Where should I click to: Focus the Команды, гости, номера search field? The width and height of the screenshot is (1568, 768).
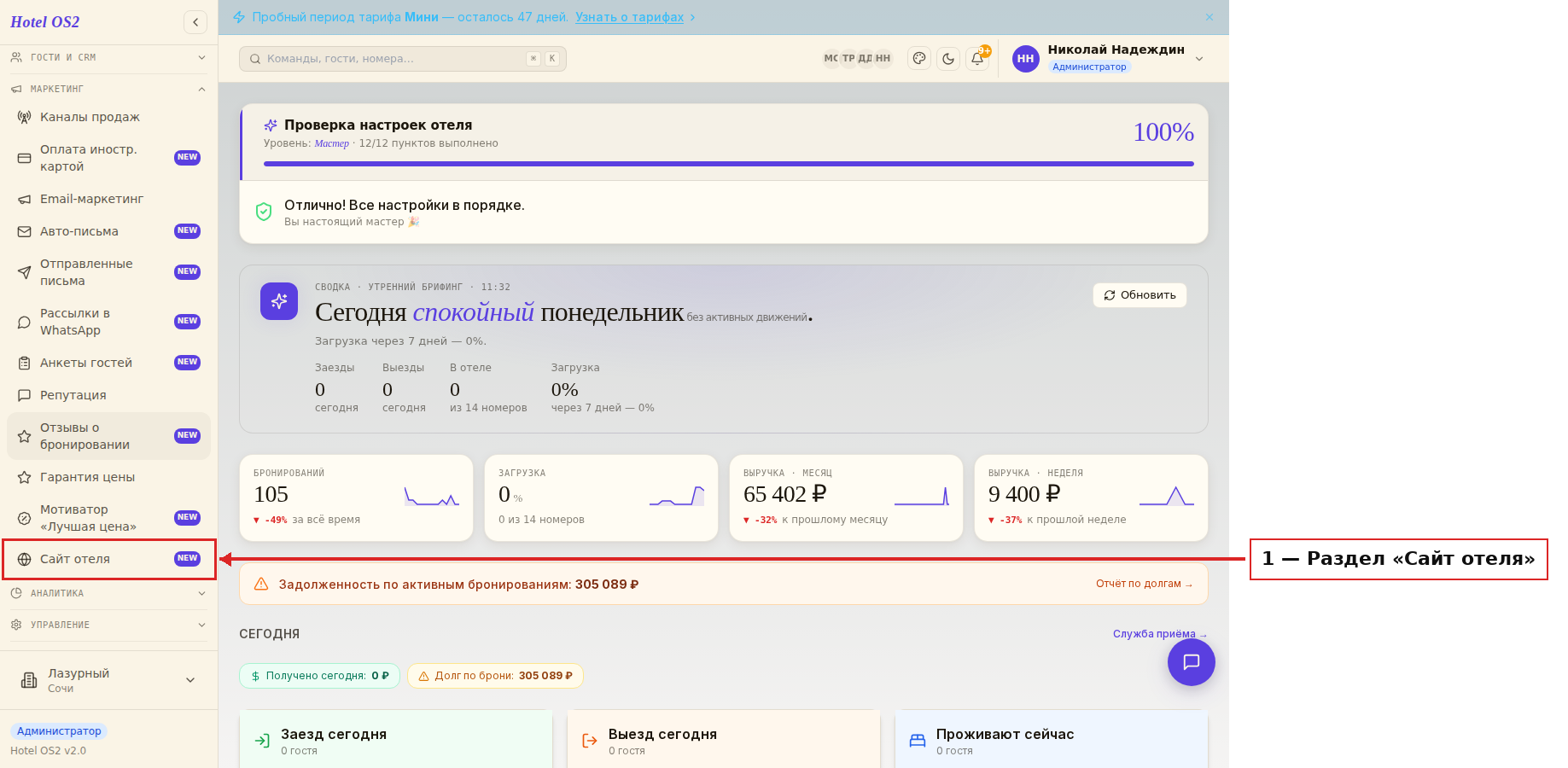point(403,59)
